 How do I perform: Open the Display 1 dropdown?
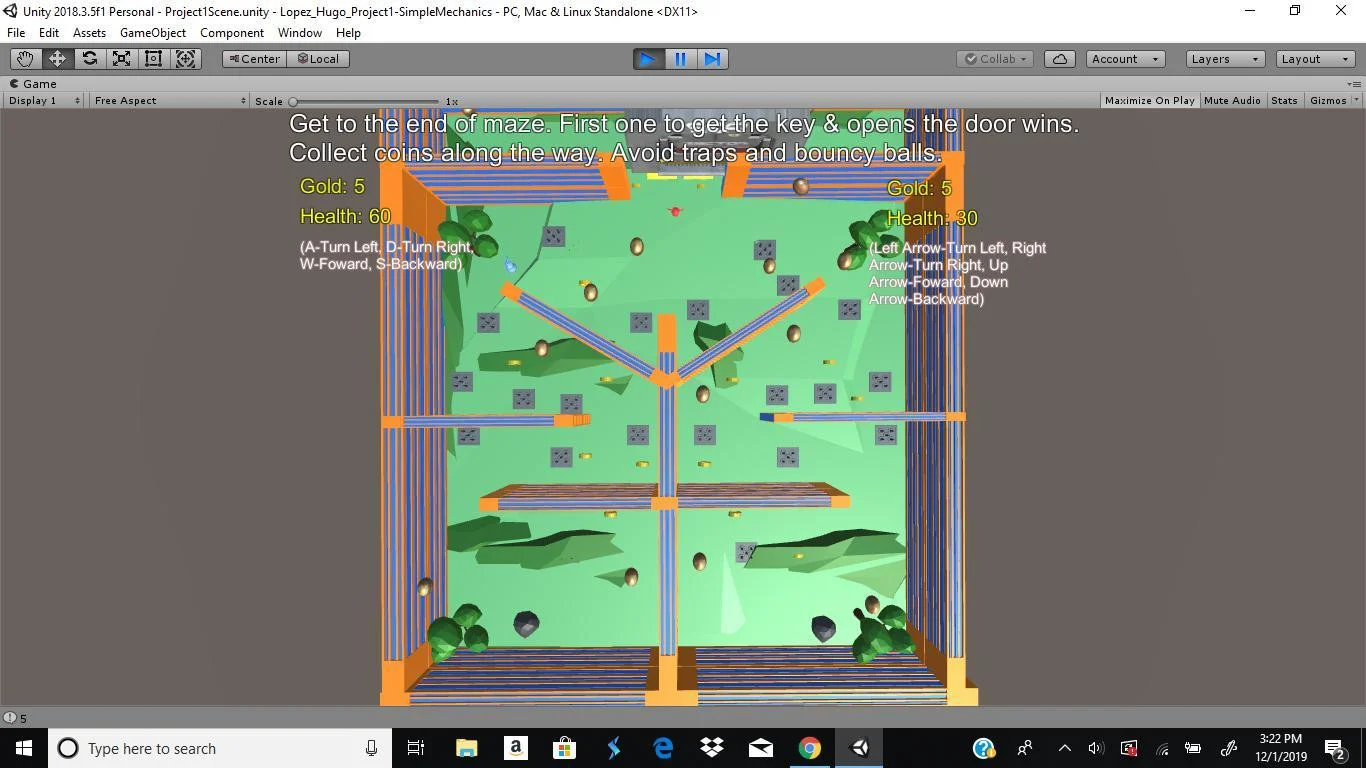pyautogui.click(x=44, y=100)
